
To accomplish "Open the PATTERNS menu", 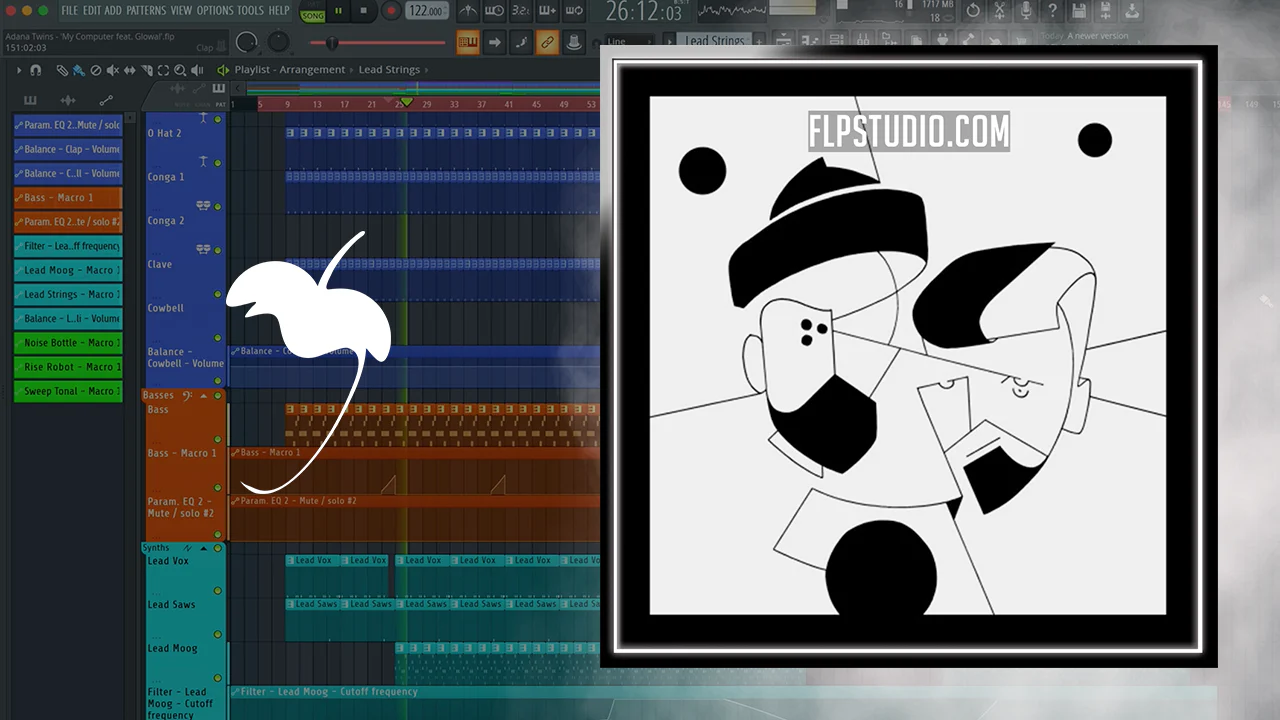I will [146, 11].
